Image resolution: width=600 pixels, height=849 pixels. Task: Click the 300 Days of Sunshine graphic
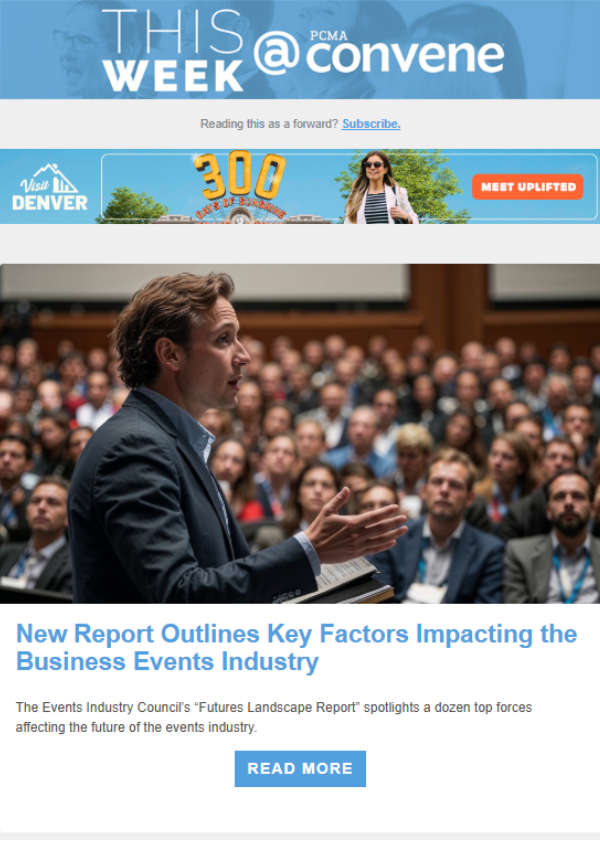[x=240, y=183]
